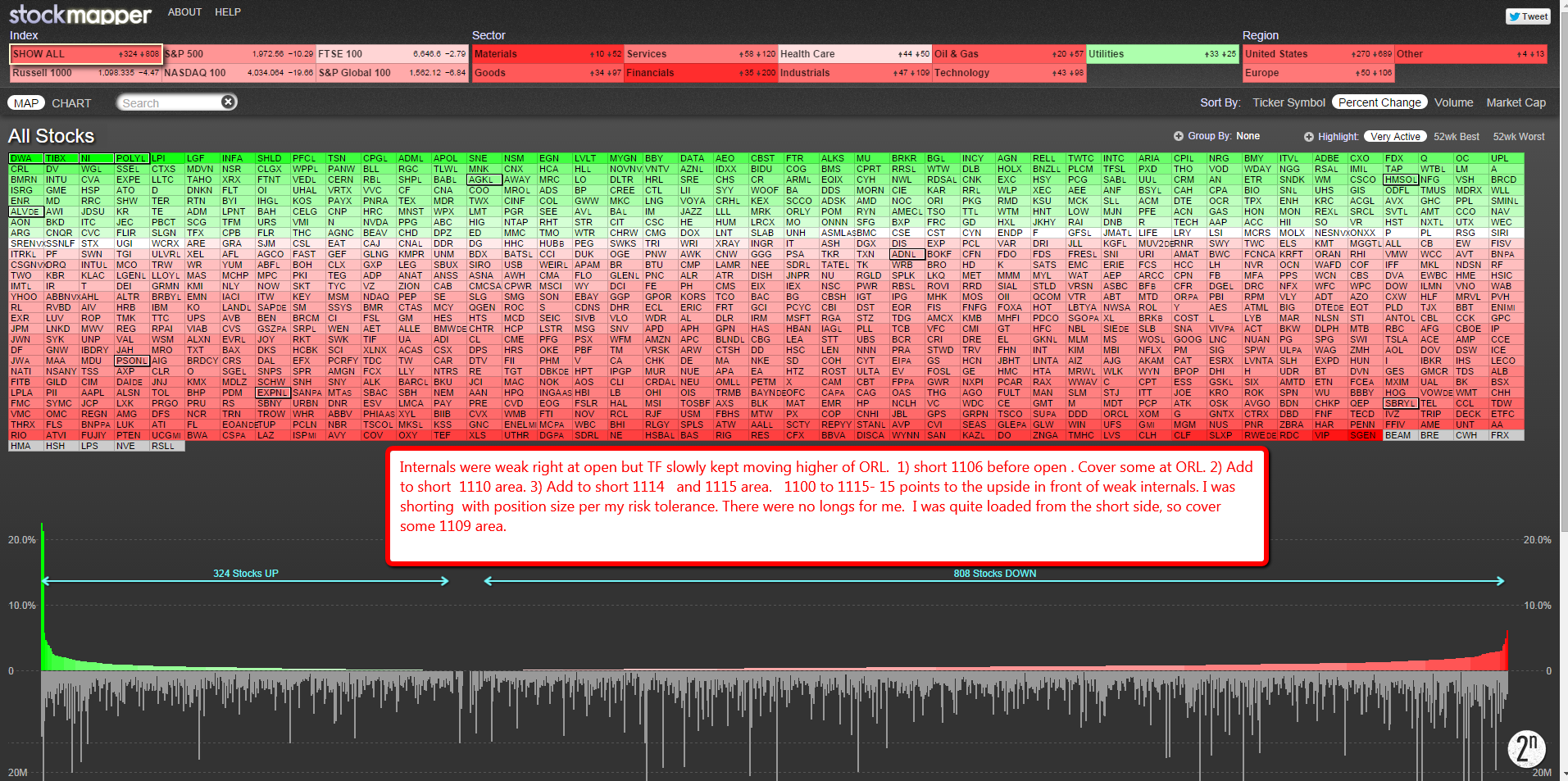
Task: Filter by the Other region
Action: [x=1471, y=54]
